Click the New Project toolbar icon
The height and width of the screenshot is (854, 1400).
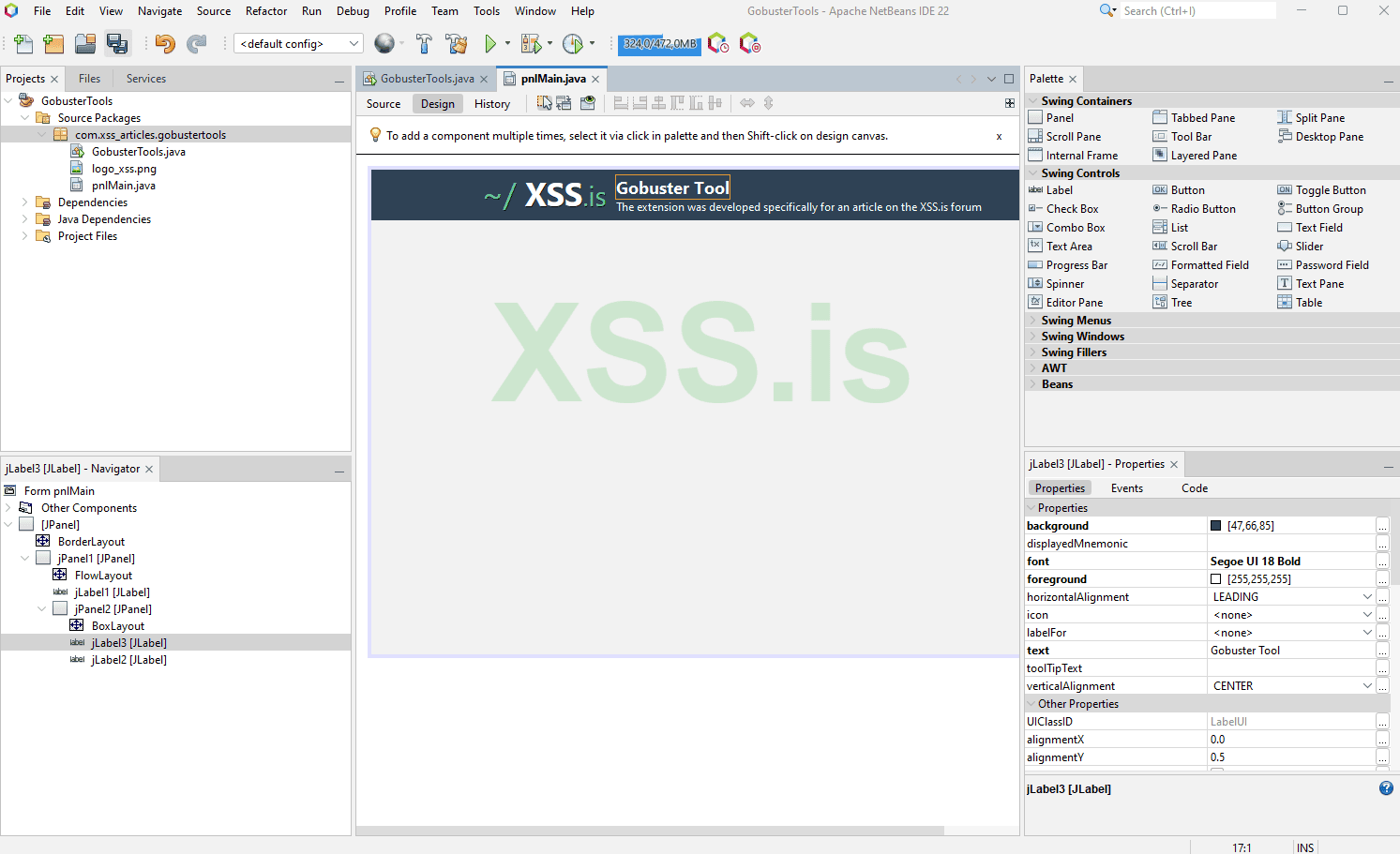[x=53, y=44]
